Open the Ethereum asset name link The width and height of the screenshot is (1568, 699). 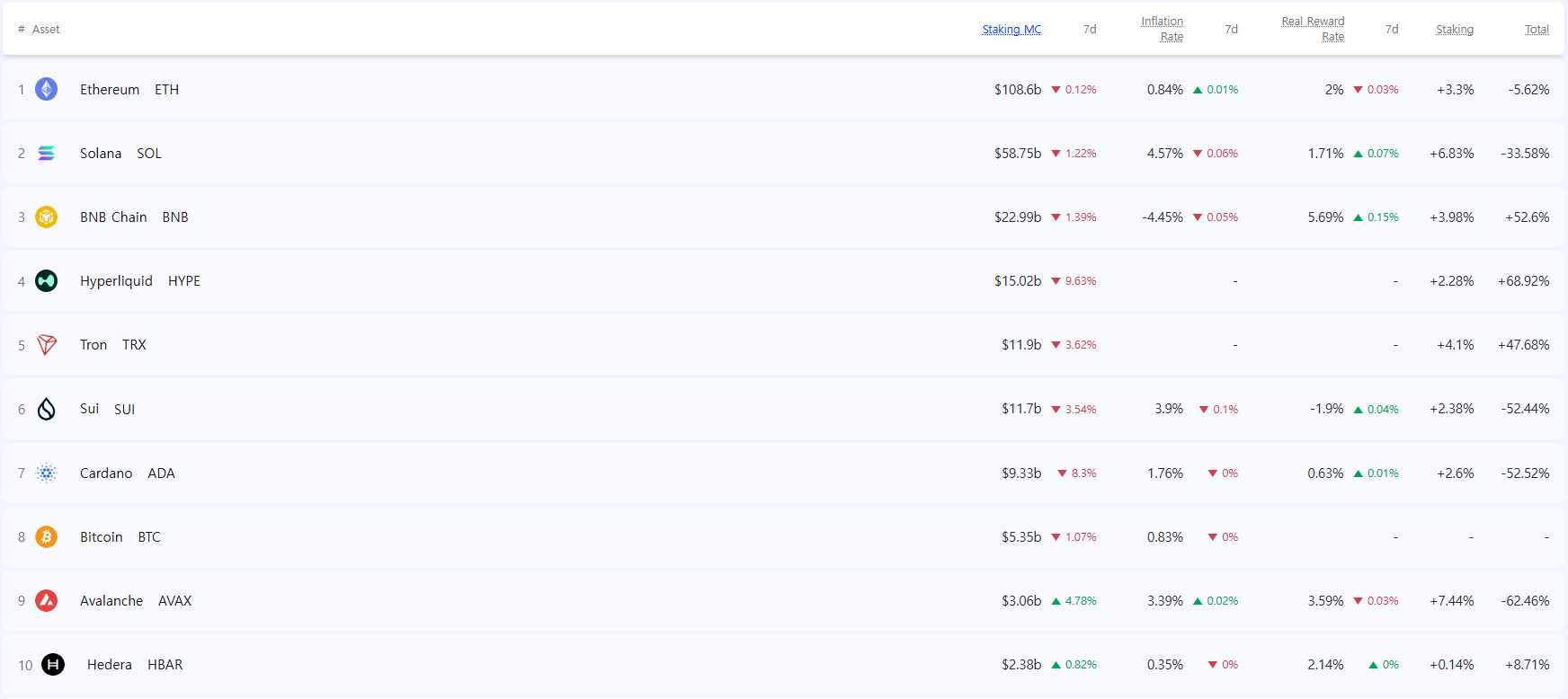pyautogui.click(x=110, y=90)
